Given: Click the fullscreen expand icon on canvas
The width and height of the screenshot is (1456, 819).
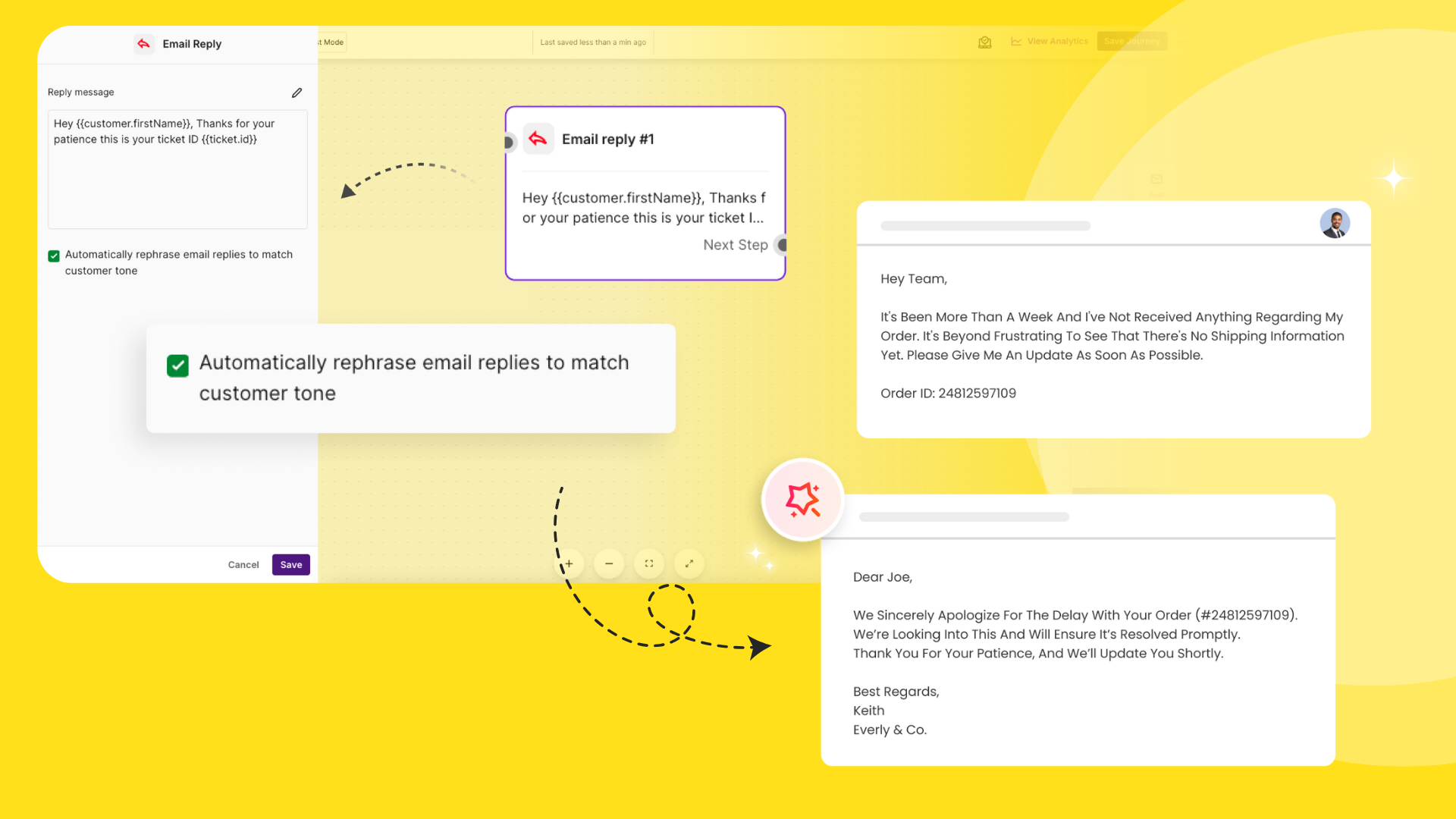Looking at the screenshot, I should pyautogui.click(x=689, y=563).
